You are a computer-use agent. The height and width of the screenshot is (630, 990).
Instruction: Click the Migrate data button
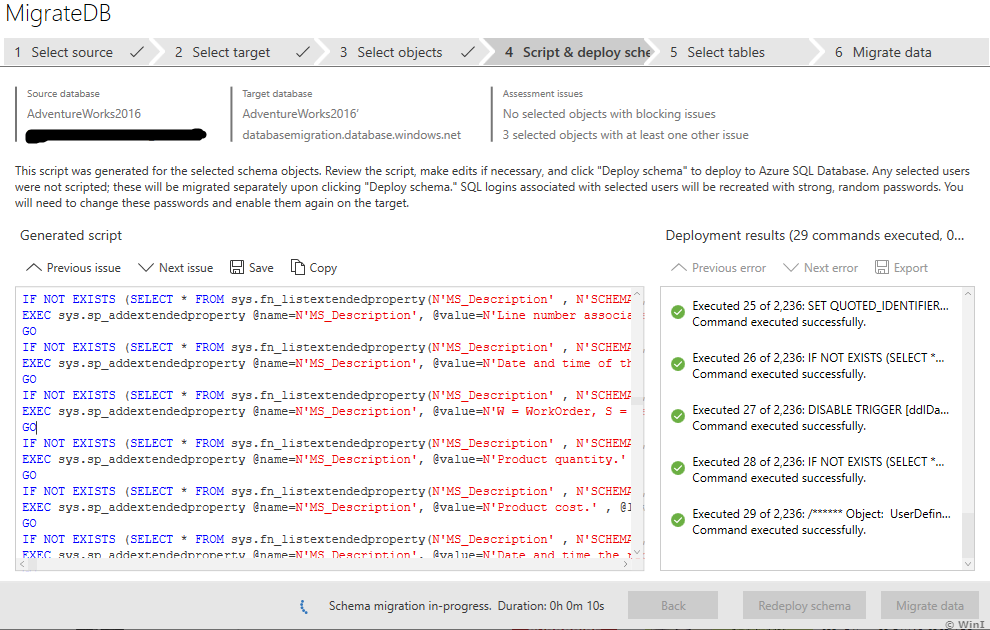coord(930,605)
